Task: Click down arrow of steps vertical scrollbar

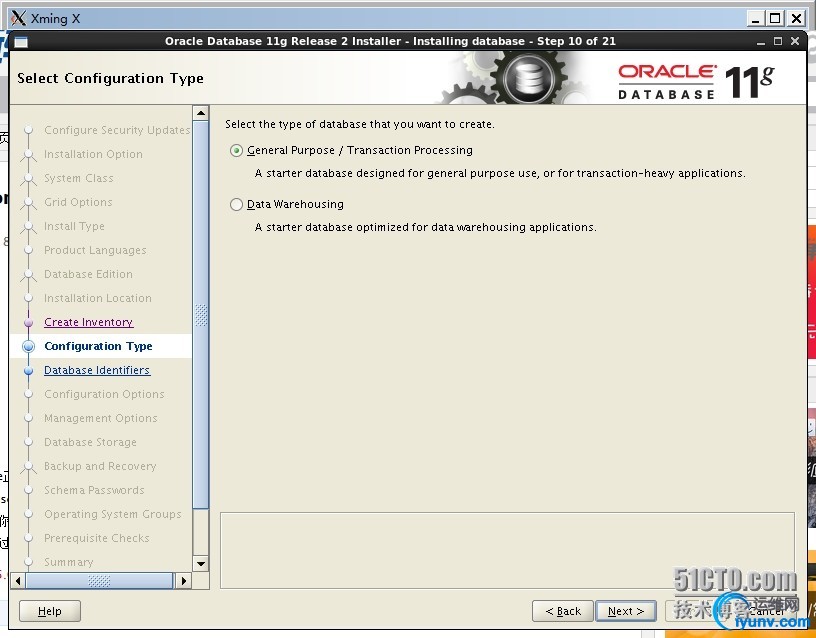Action: coord(200,564)
